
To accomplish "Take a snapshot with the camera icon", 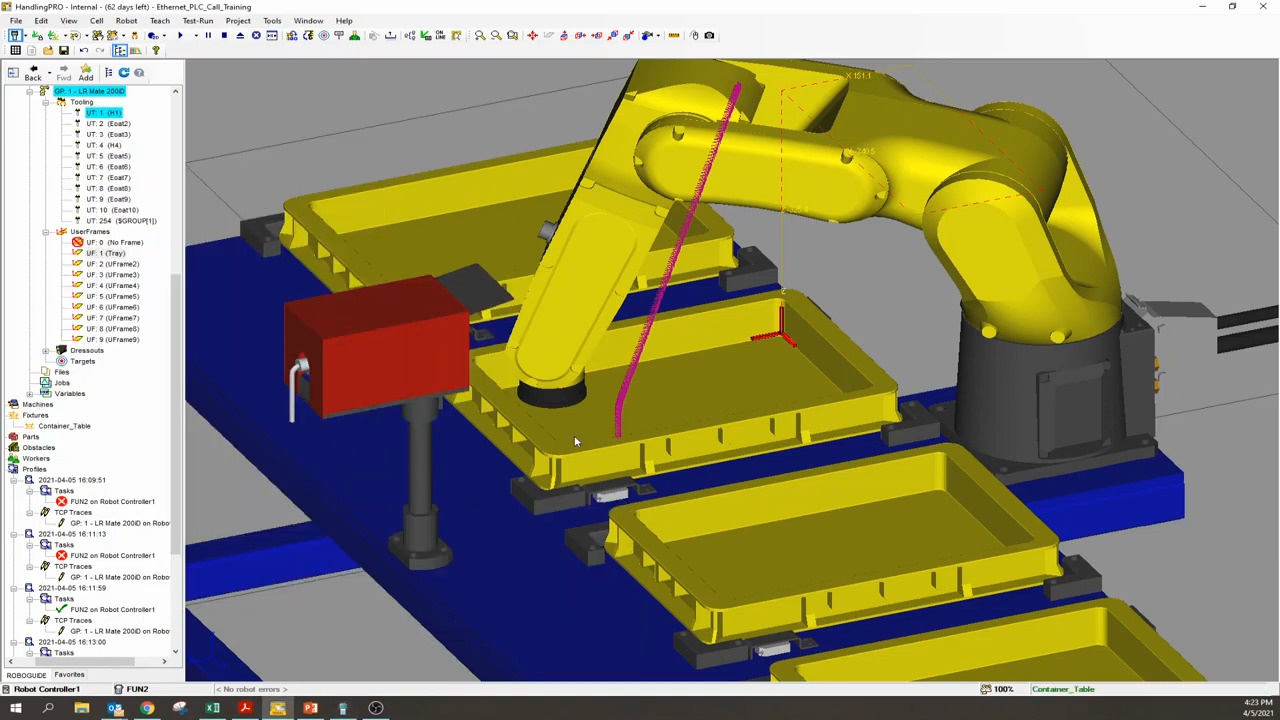I will [x=709, y=36].
